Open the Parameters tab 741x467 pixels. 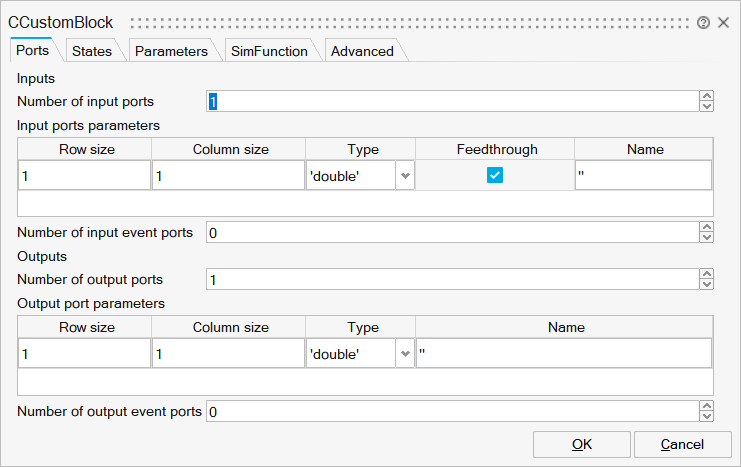pos(171,51)
